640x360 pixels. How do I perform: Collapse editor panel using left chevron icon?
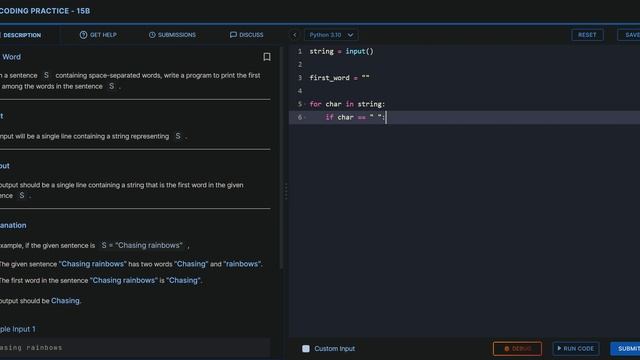click(x=294, y=35)
